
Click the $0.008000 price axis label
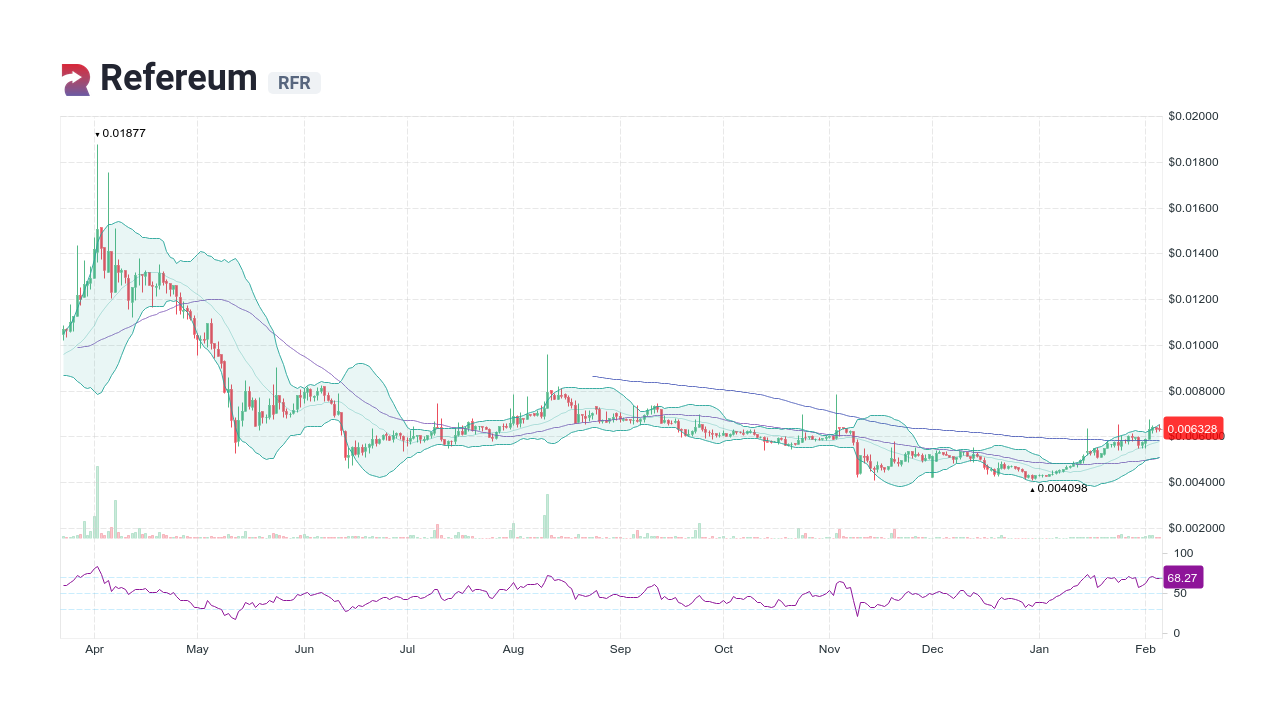pyautogui.click(x=1196, y=391)
